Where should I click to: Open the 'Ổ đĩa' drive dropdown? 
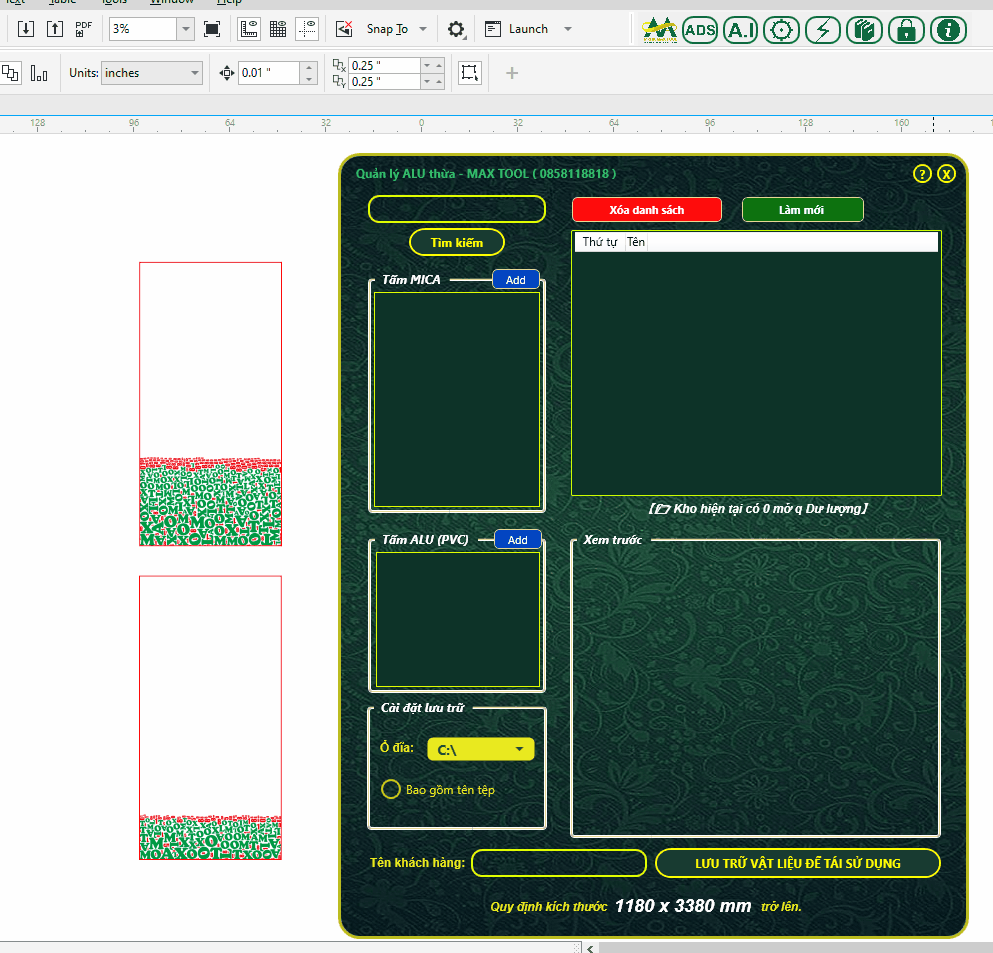481,750
